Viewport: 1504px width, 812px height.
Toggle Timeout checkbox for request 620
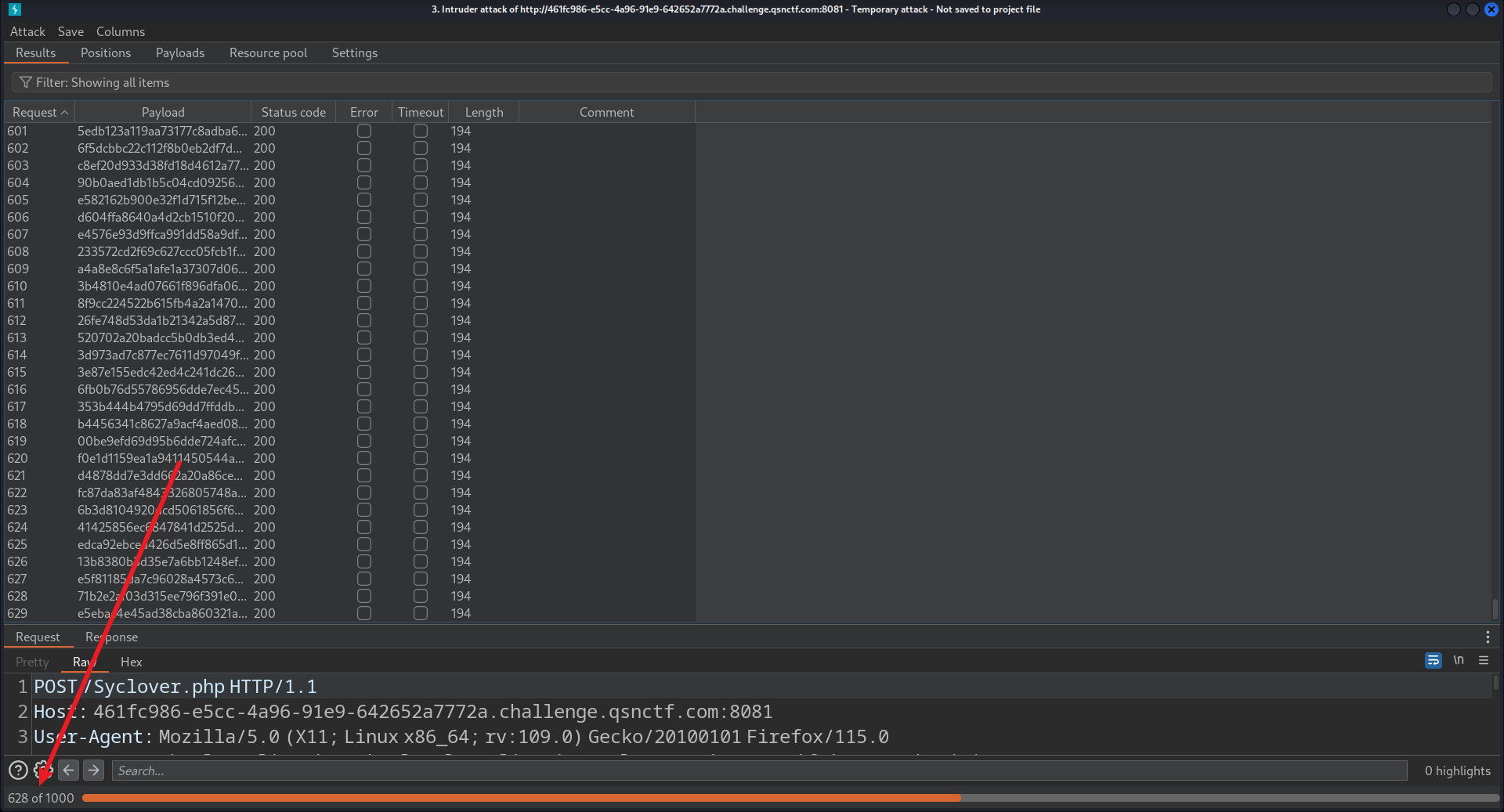pos(421,459)
